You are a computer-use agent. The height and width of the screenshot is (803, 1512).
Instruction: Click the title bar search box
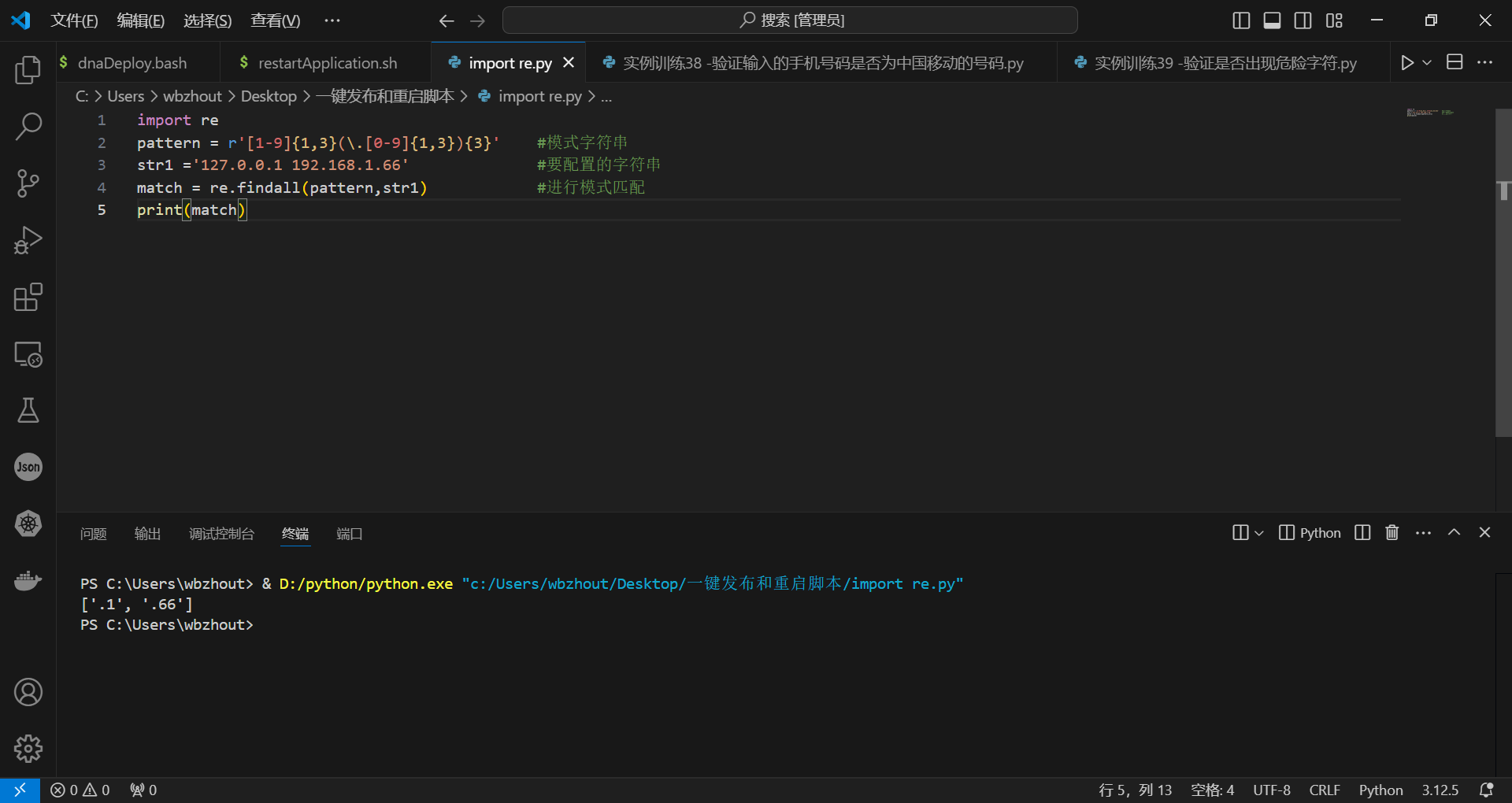(x=790, y=20)
